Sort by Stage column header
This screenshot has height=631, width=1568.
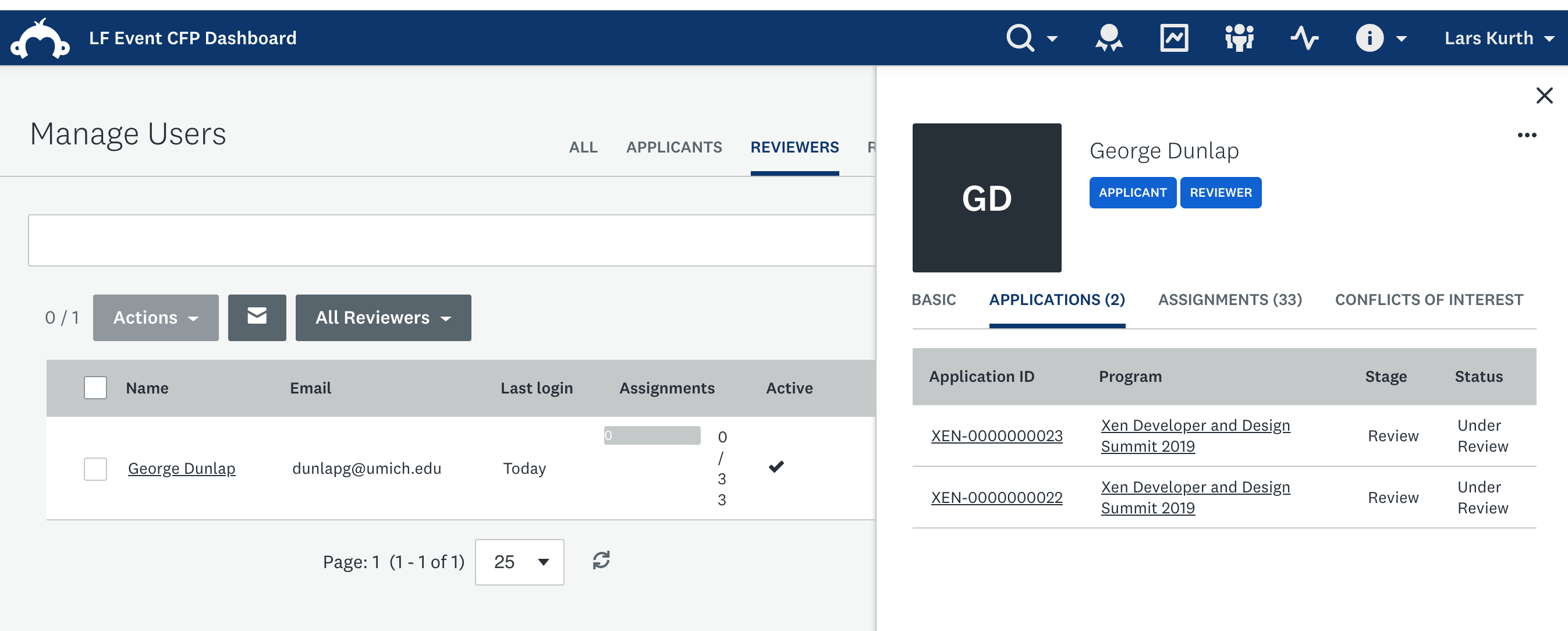point(1385,377)
